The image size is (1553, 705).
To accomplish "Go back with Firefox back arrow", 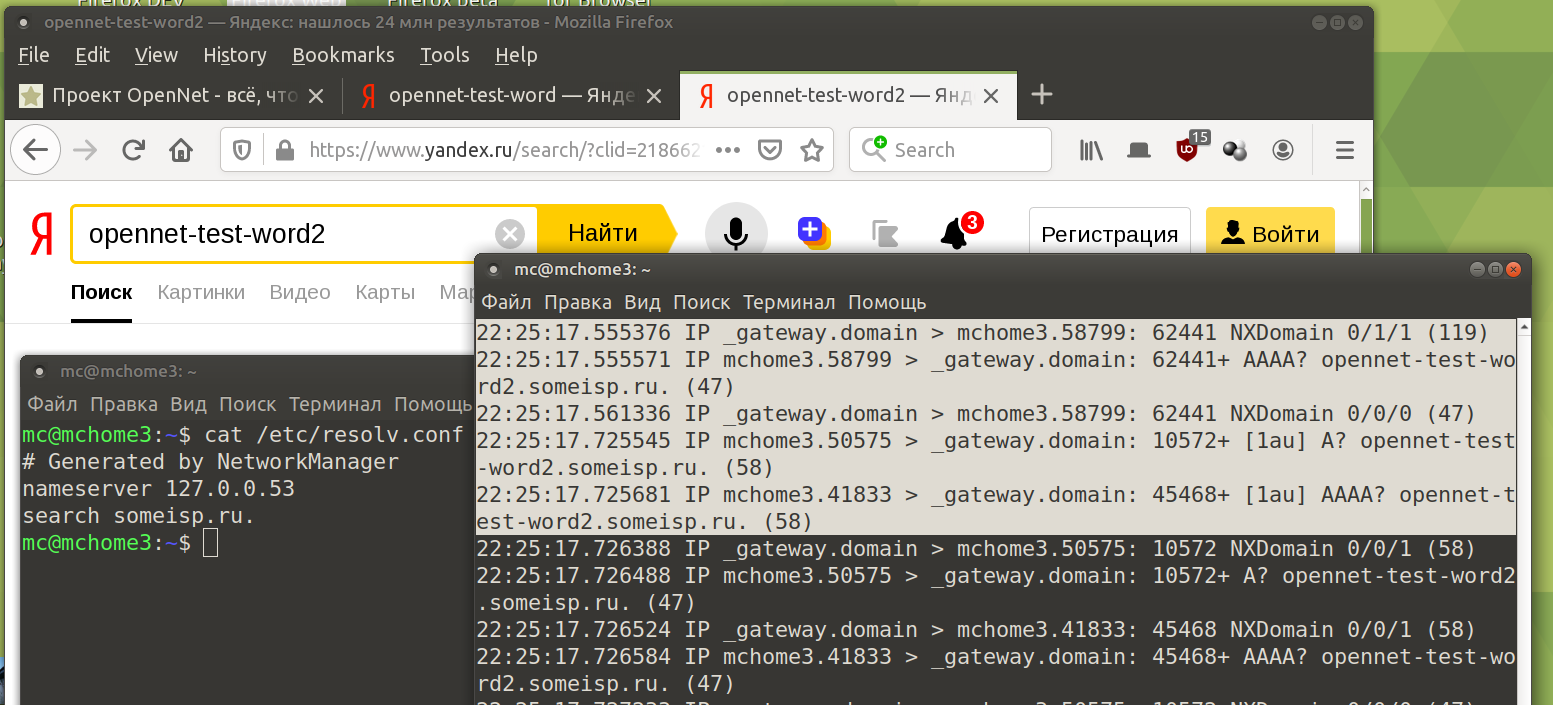I will (35, 150).
